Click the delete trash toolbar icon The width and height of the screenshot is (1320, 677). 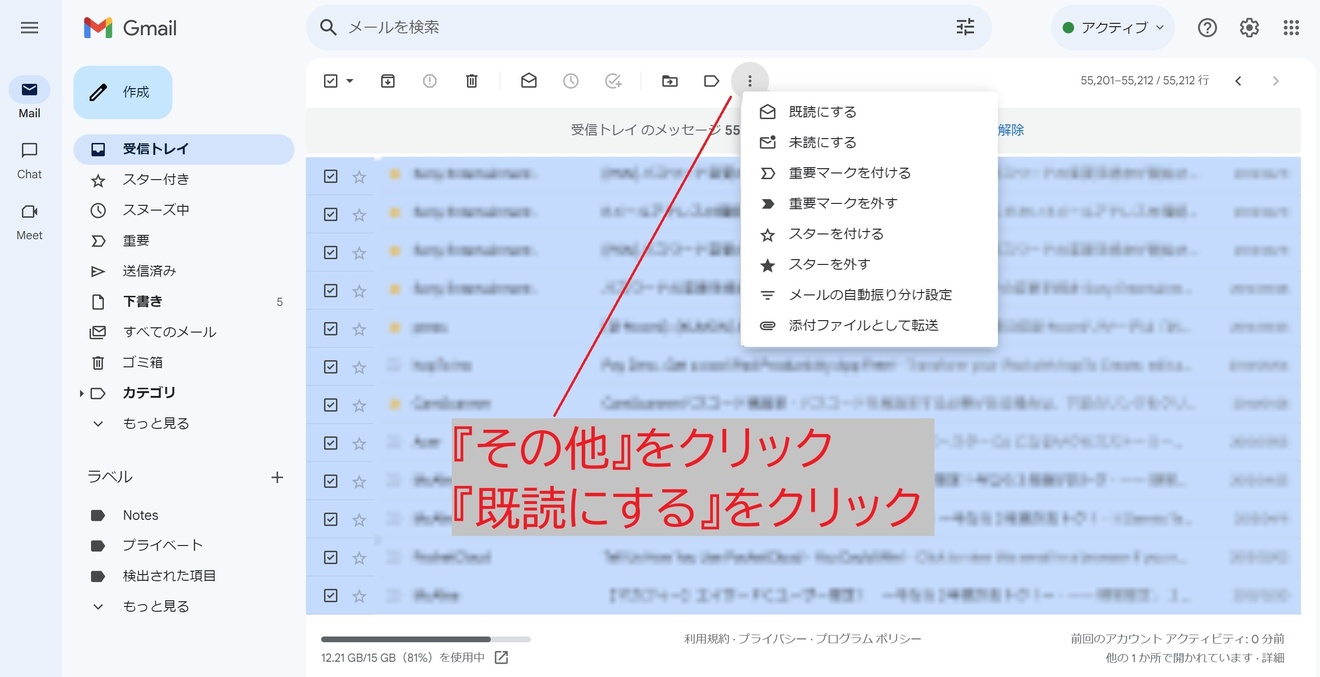[x=472, y=81]
